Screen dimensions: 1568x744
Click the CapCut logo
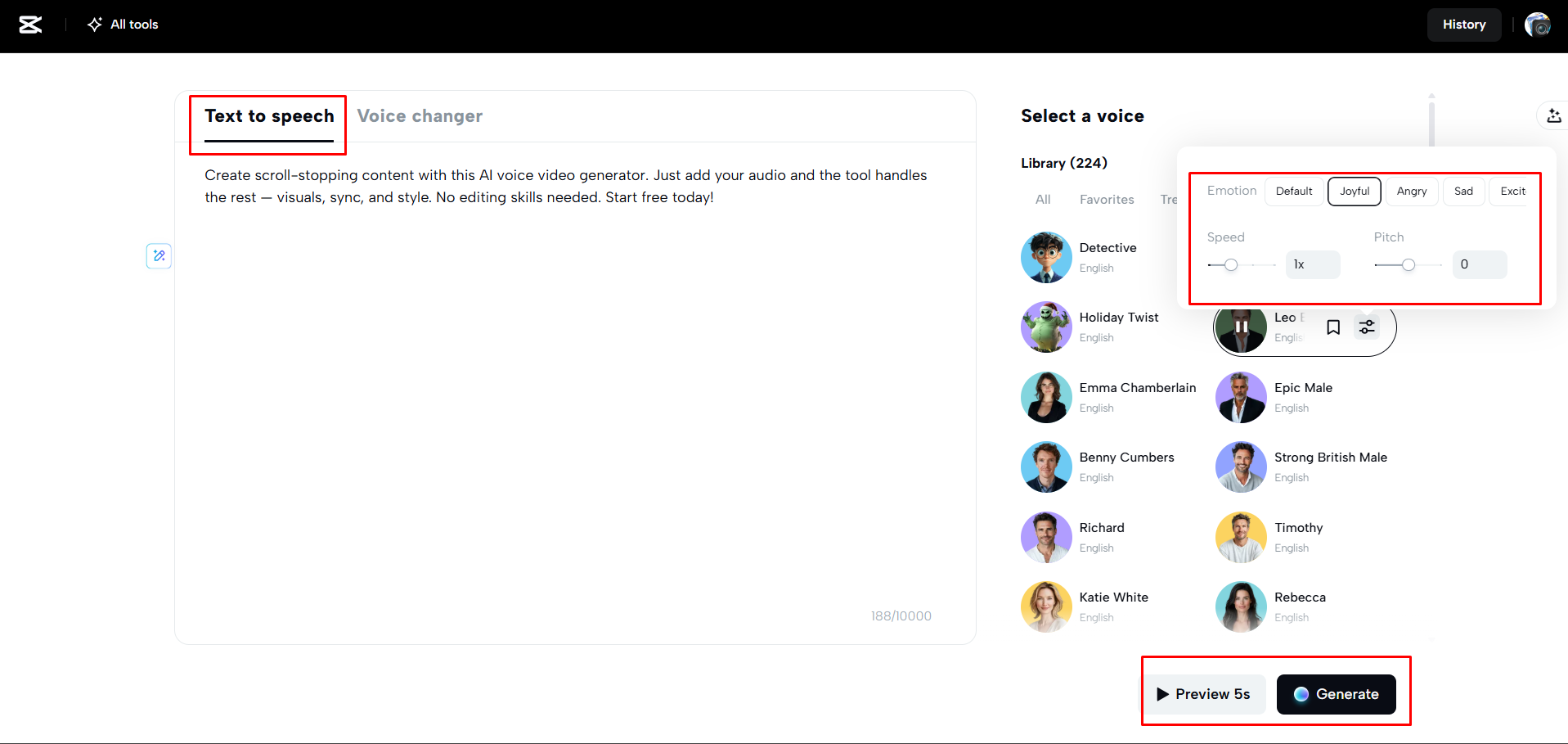tap(29, 24)
